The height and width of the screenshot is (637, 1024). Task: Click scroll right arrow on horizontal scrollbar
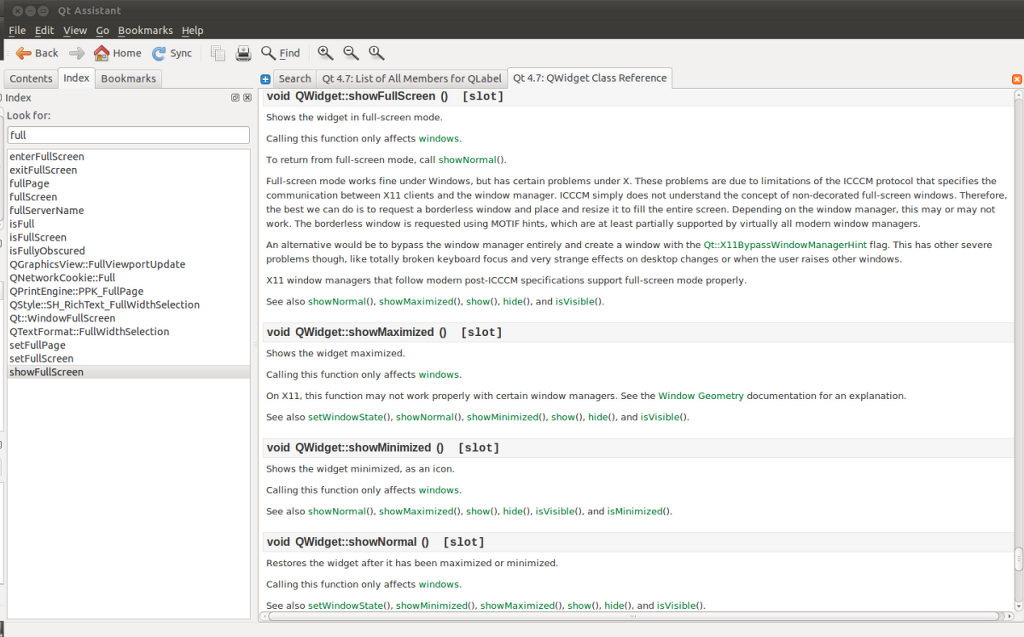click(x=1010, y=616)
